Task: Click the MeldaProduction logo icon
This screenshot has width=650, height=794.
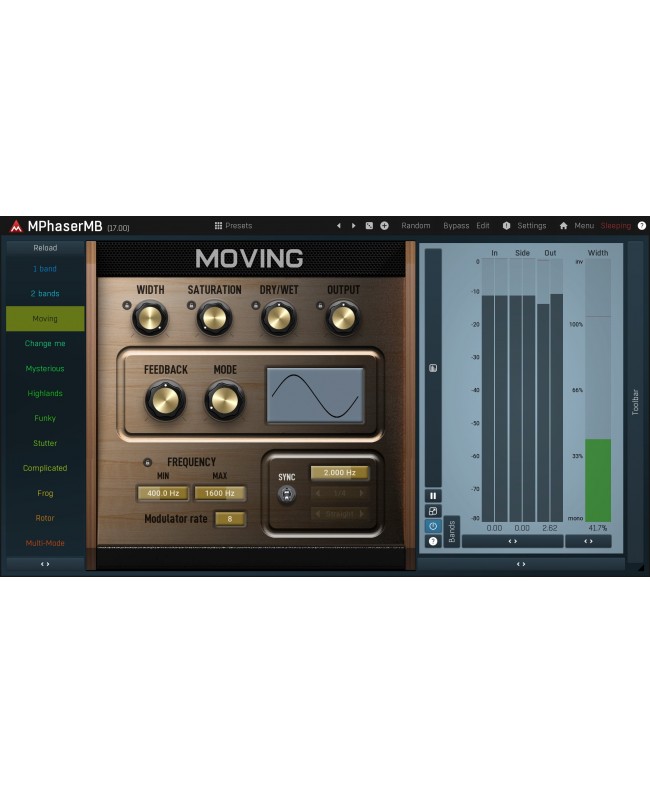Action: (x=16, y=226)
